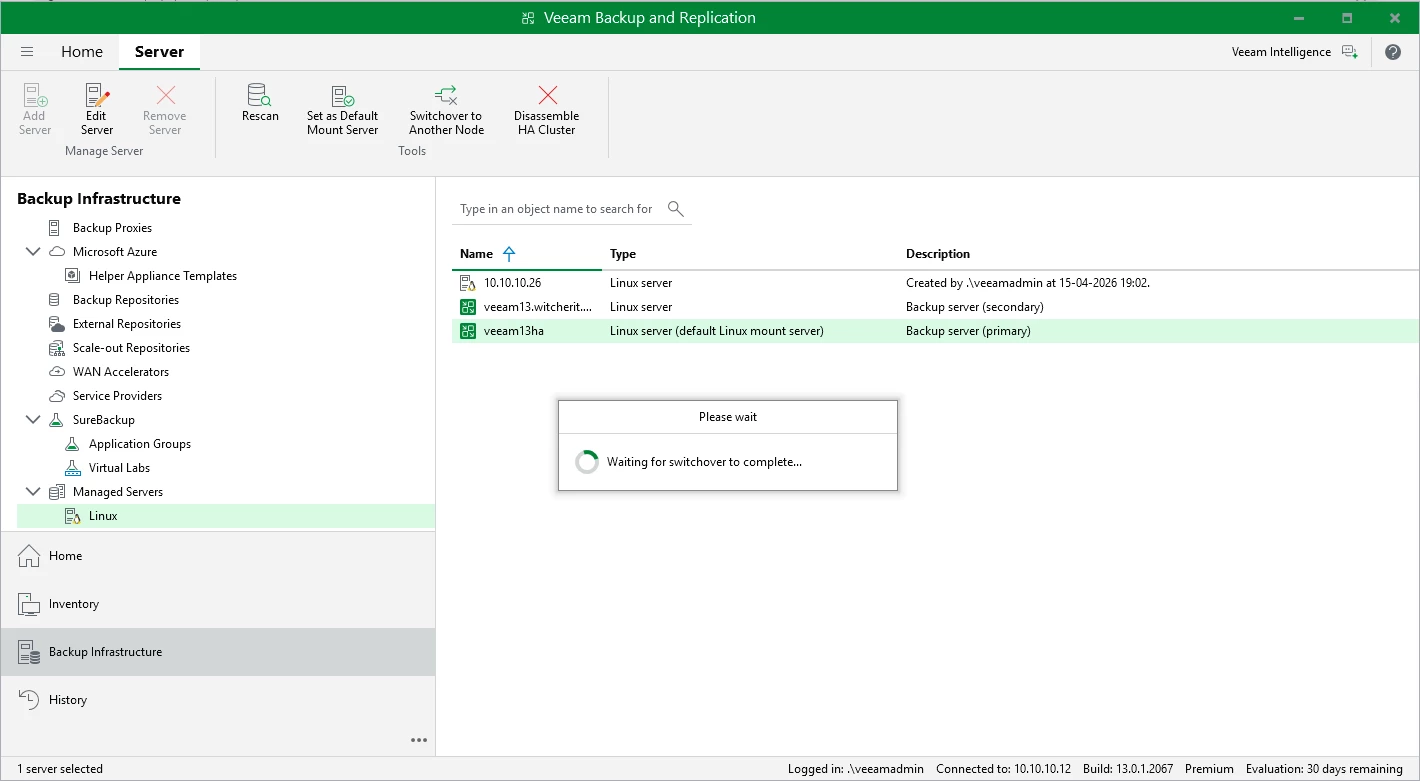
Task: Click 'Linux server (default Linux mount server)' cell
Action: (x=717, y=331)
